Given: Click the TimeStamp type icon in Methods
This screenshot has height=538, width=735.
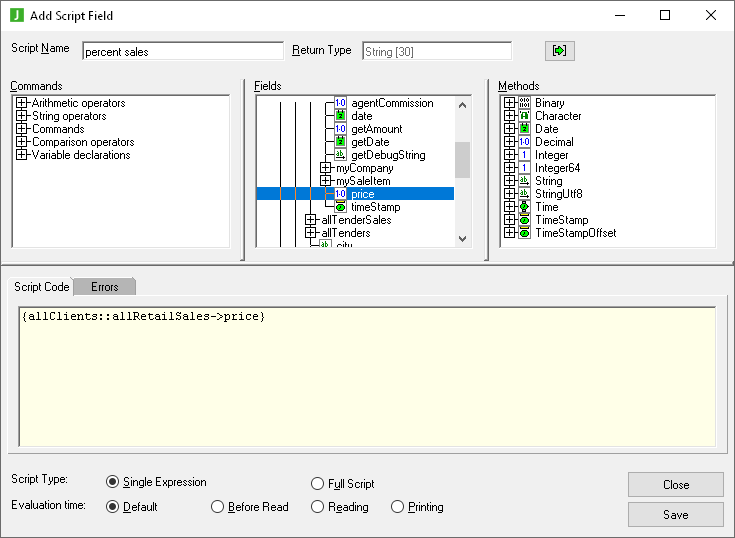Looking at the screenshot, I should [525, 220].
